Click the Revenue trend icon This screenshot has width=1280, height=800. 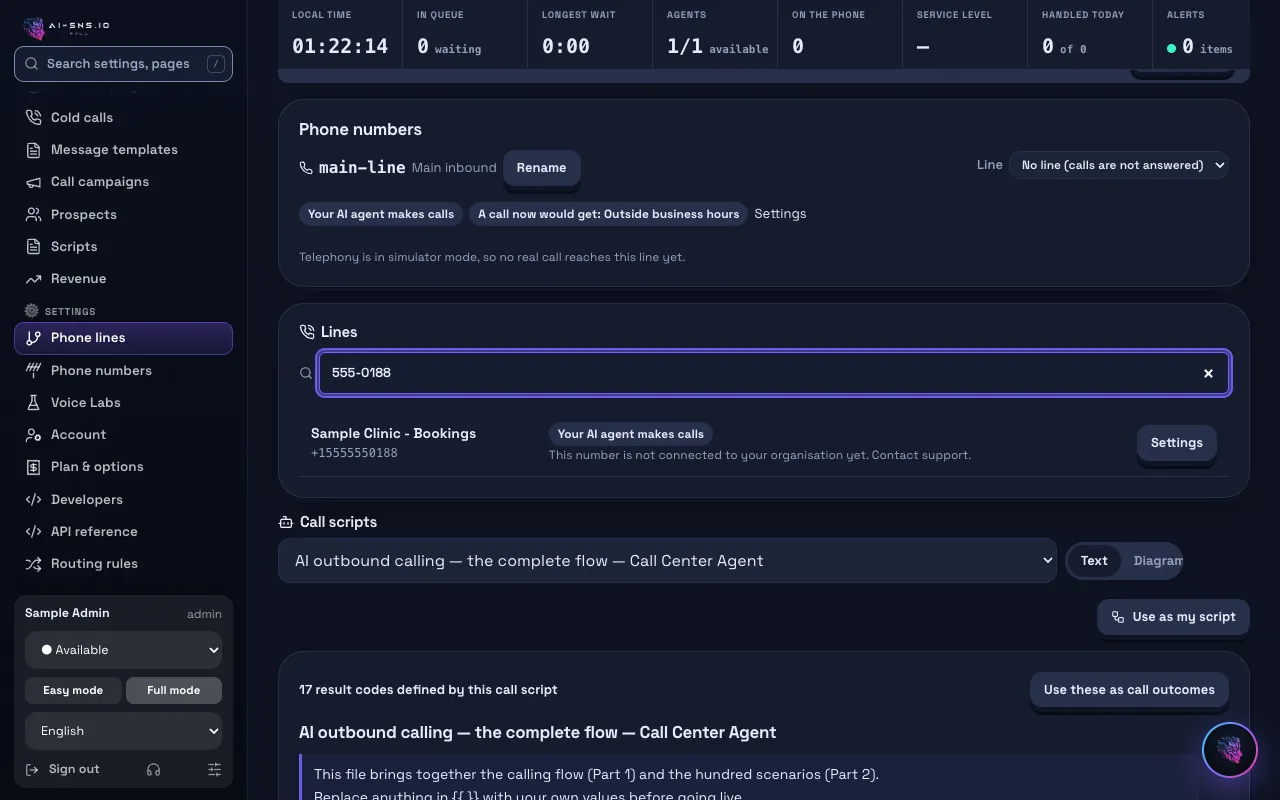(x=33, y=279)
